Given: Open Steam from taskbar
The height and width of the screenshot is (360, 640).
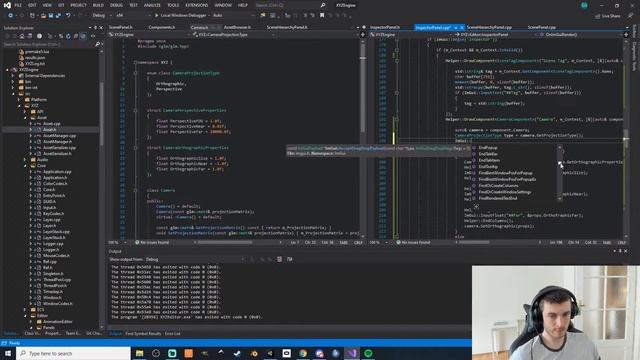Looking at the screenshot, I should pos(238,353).
